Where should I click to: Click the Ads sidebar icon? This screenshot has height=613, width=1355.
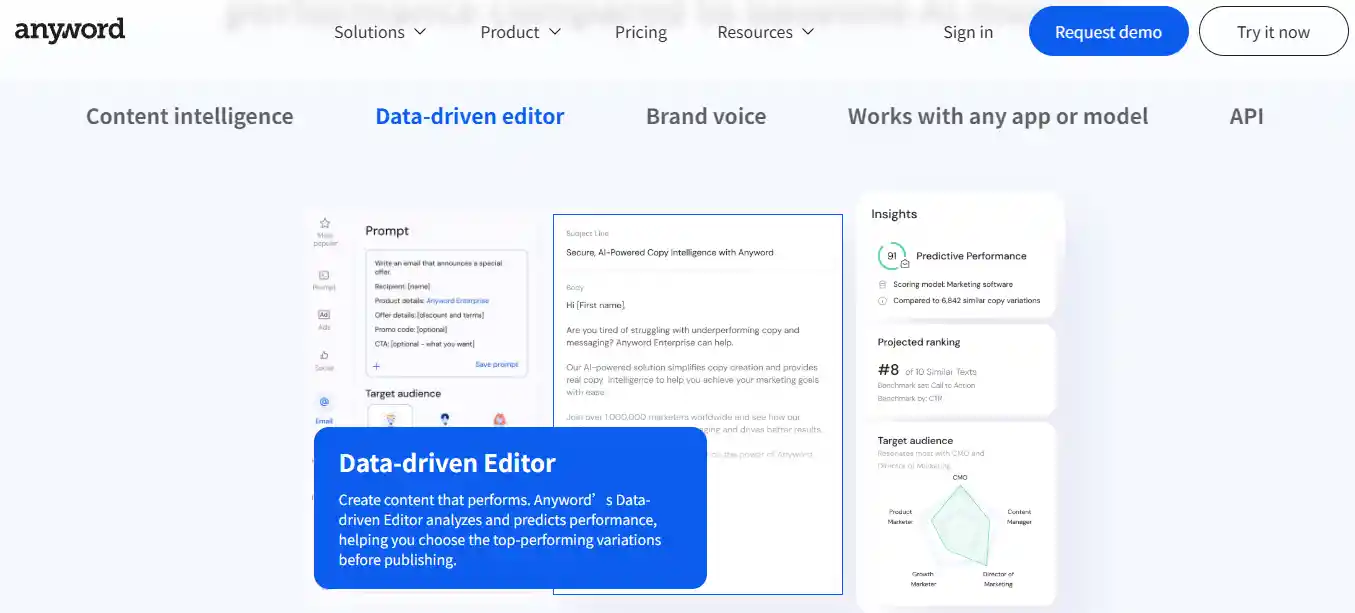pos(324,314)
